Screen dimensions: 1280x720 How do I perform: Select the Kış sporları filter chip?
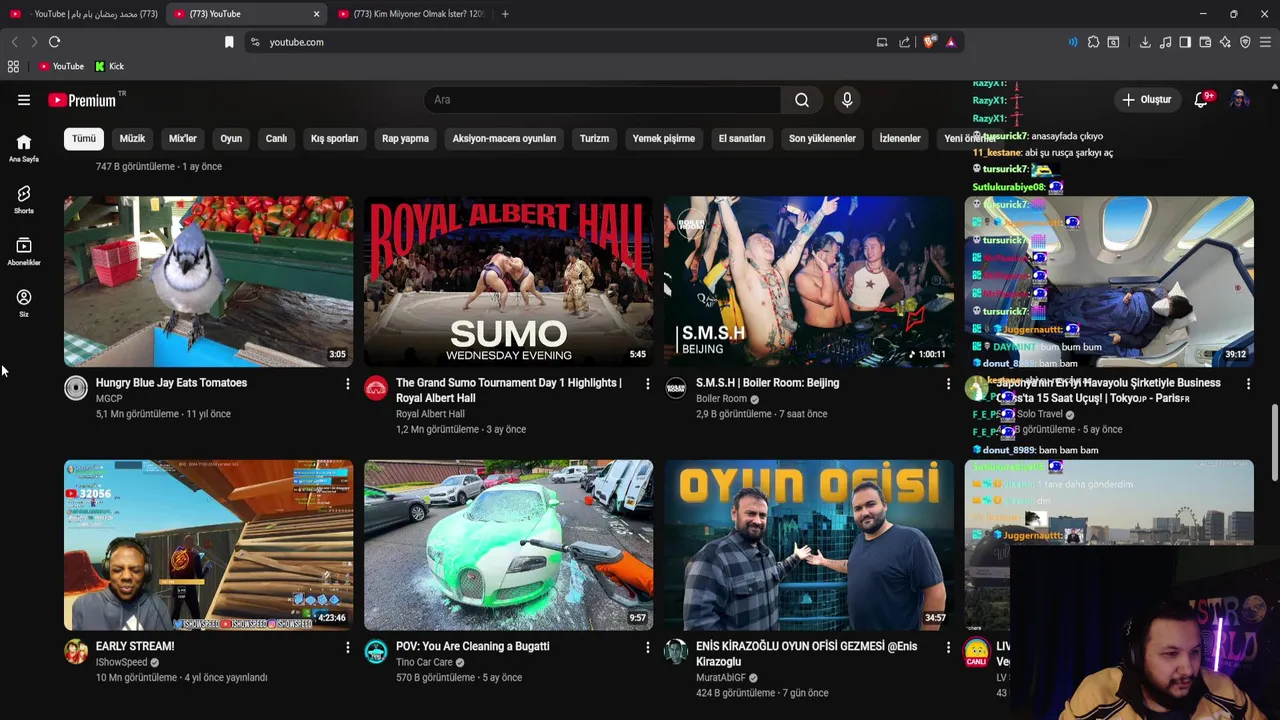(x=334, y=139)
